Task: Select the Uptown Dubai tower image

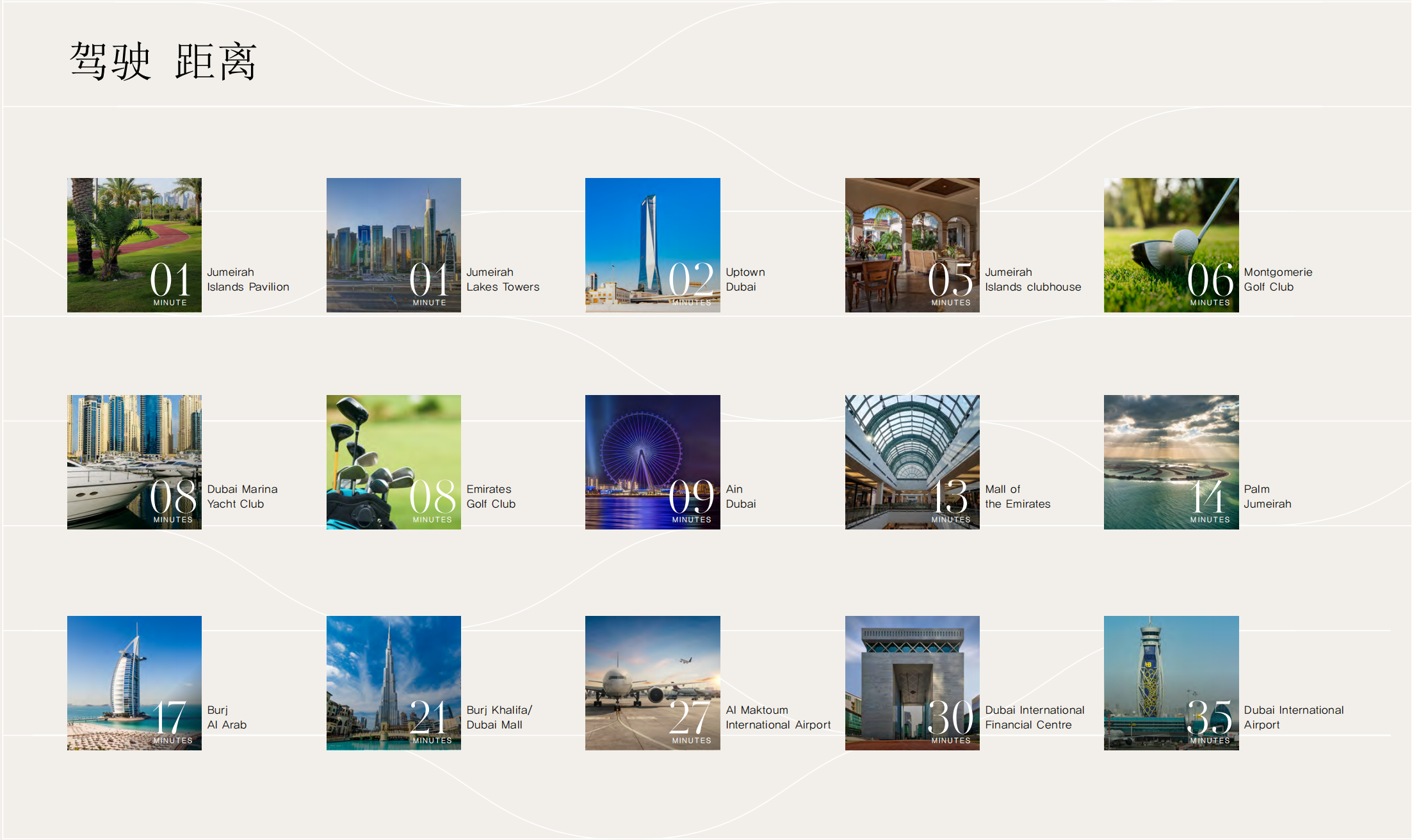Action: pos(653,245)
